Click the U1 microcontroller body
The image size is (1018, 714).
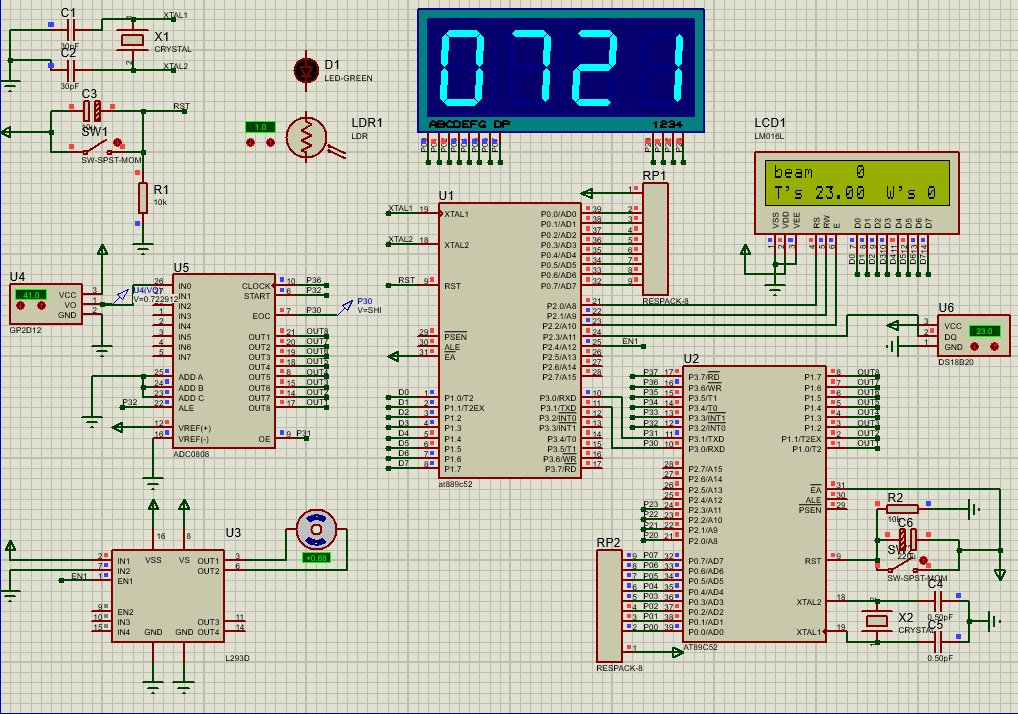[510, 341]
